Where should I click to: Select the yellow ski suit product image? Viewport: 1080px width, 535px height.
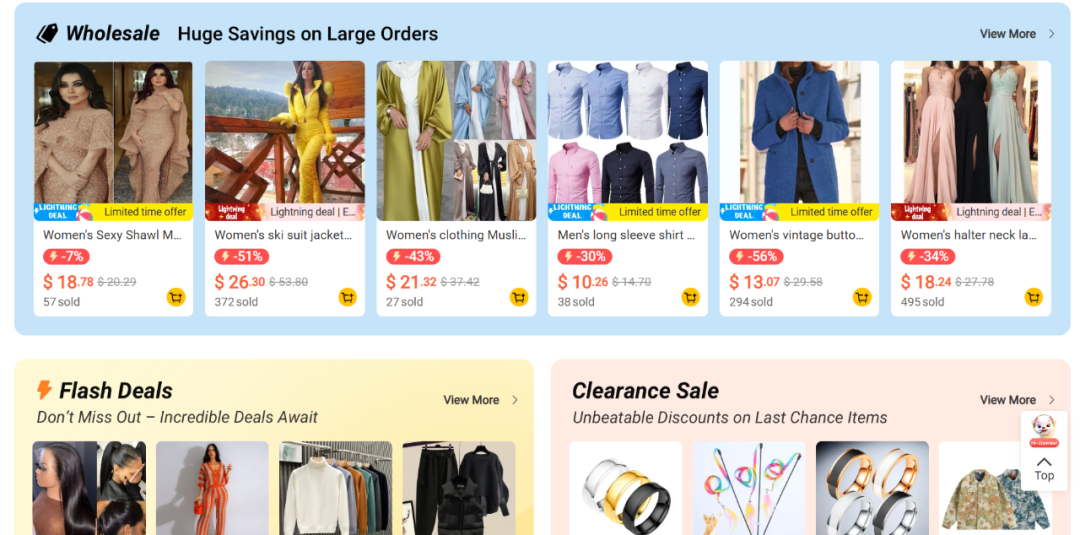click(x=285, y=132)
